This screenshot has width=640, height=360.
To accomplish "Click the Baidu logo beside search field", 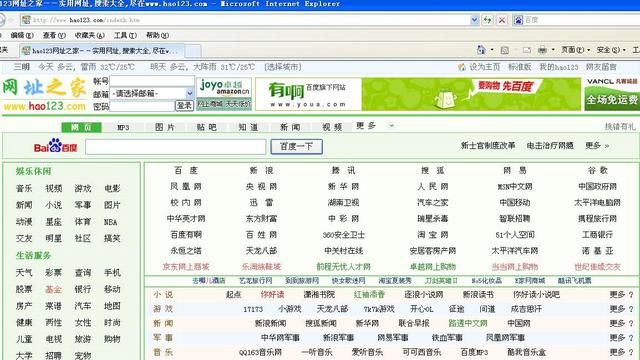I will click(x=56, y=146).
